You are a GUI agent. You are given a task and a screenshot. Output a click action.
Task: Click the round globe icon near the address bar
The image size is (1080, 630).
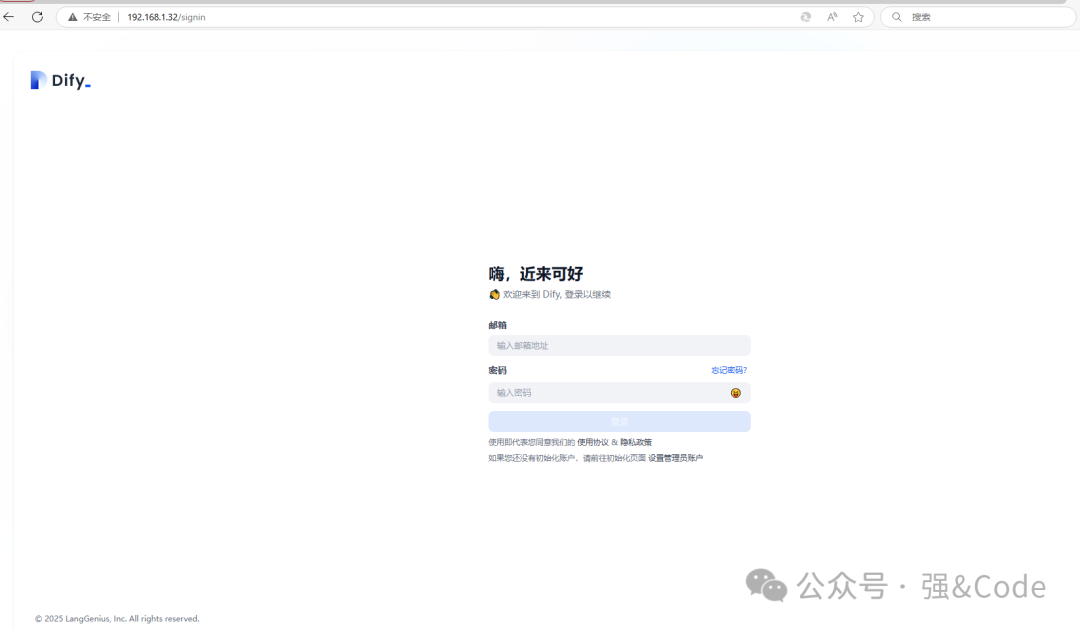coord(806,17)
